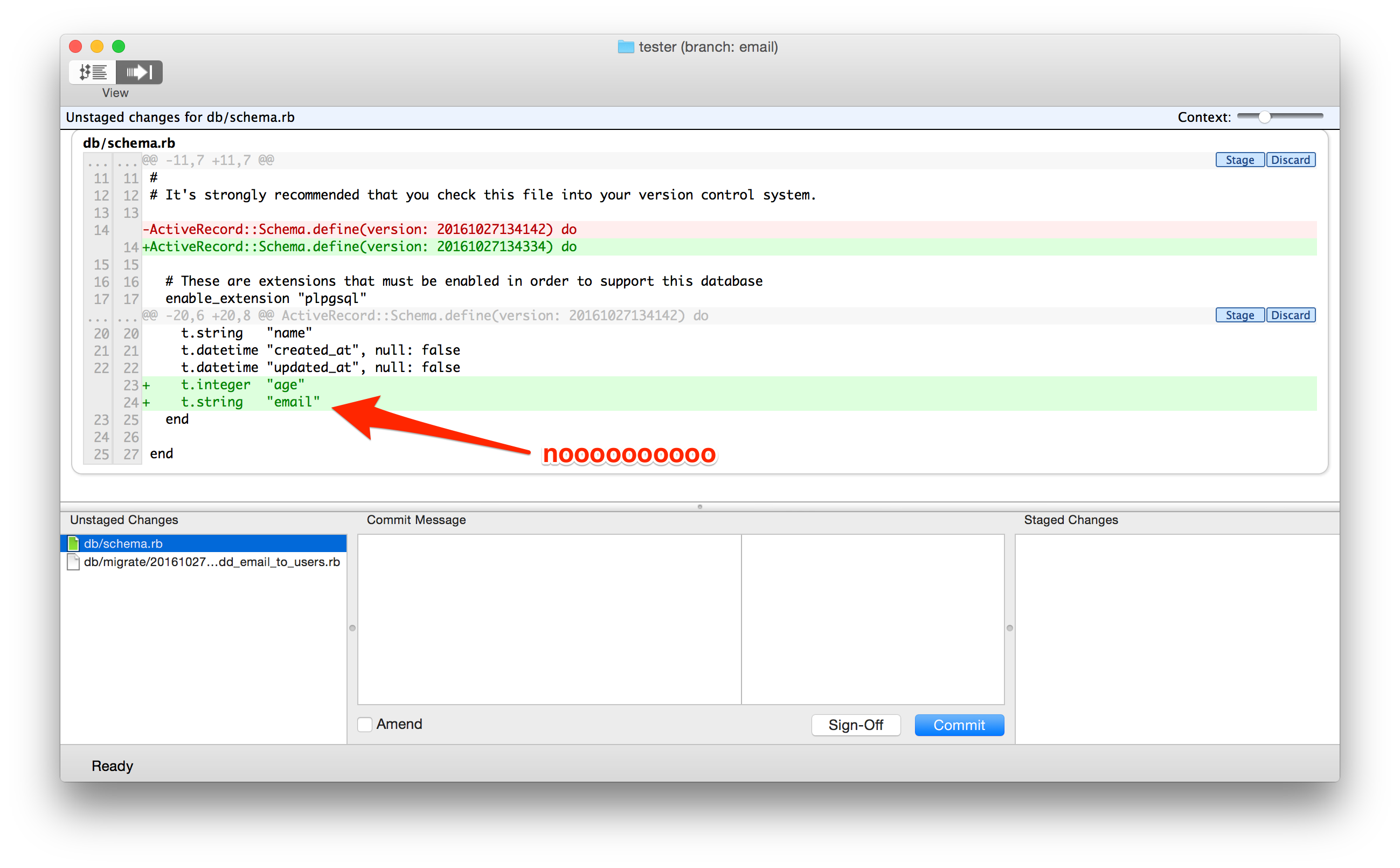This screenshot has height=868, width=1400.
Task: Select the stage view toolbar icon
Action: [x=140, y=72]
